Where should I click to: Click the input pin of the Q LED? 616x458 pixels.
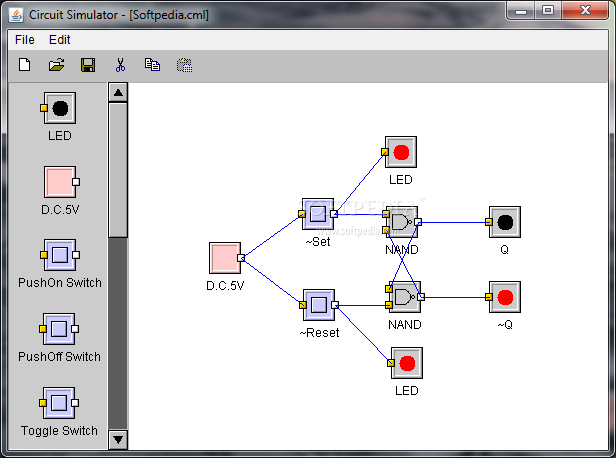pyautogui.click(x=489, y=222)
